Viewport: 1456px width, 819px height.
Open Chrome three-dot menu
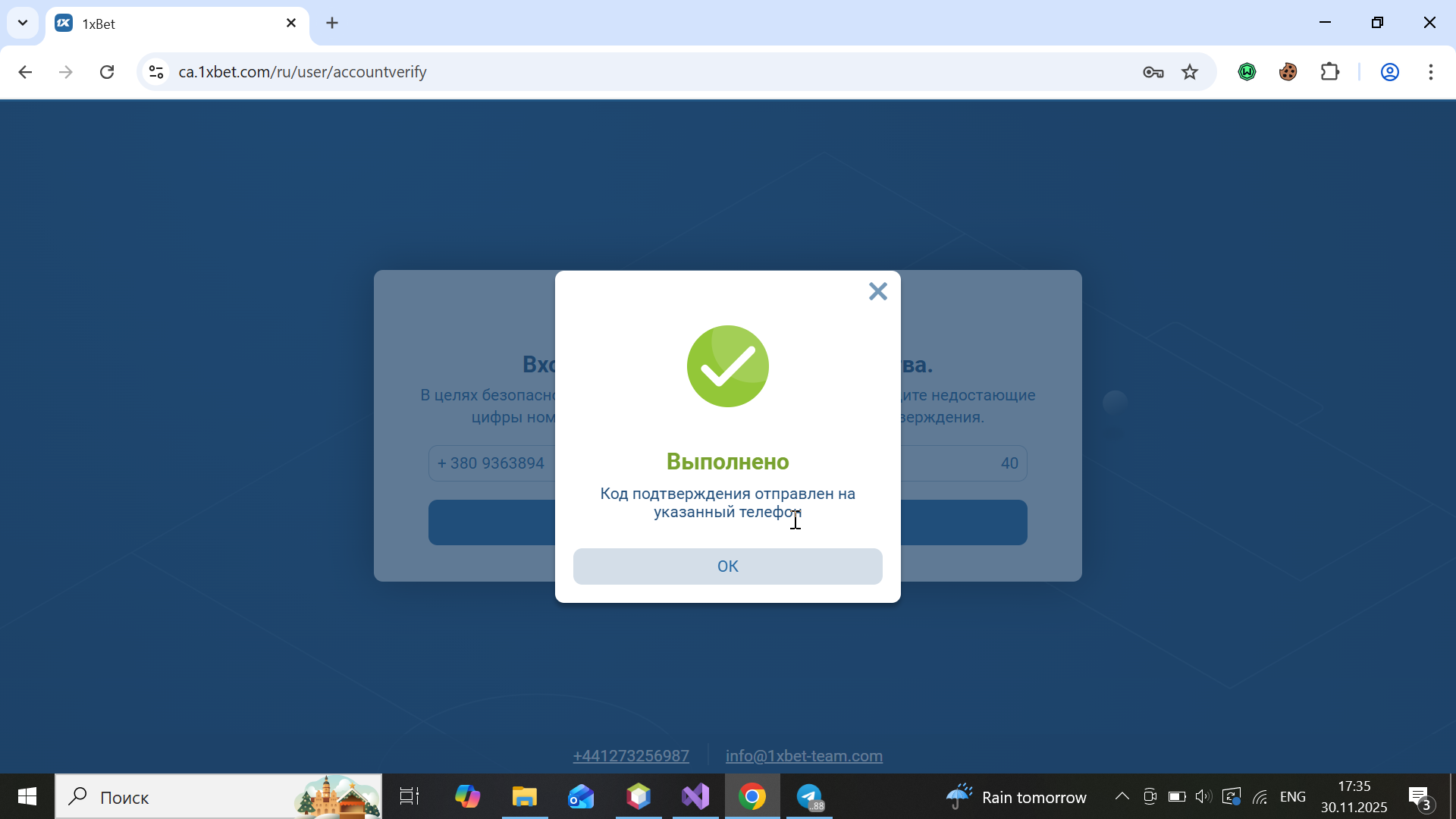tap(1430, 72)
